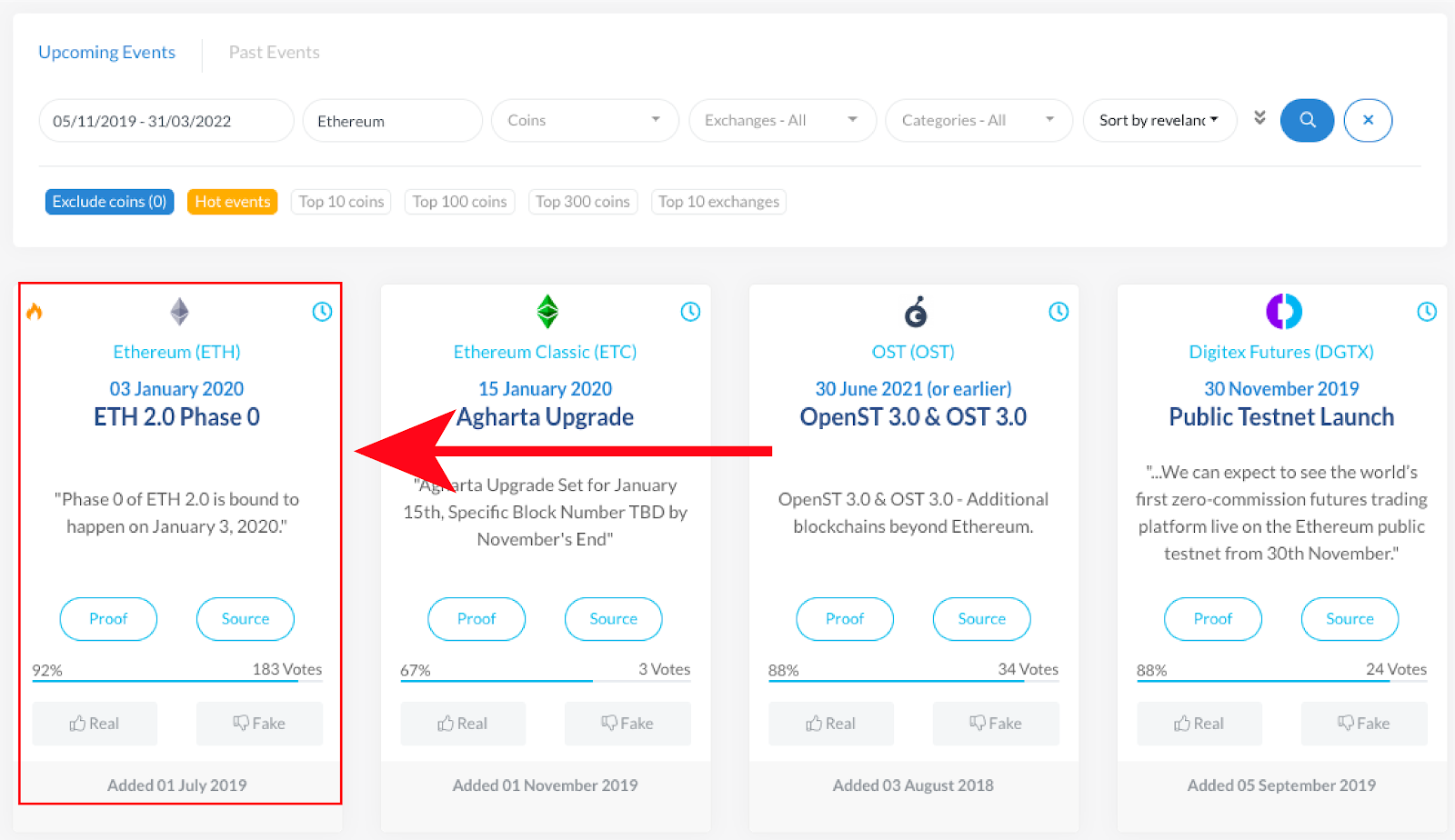Click the 88% confidence bar on OST card
The height and width of the screenshot is (840, 1455).
click(914, 680)
